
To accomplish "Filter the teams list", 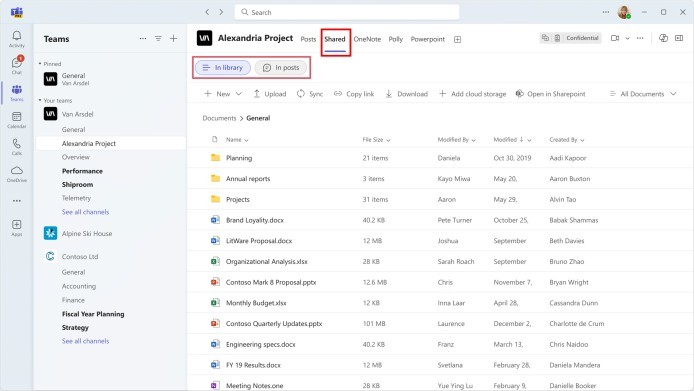I will coord(158,39).
